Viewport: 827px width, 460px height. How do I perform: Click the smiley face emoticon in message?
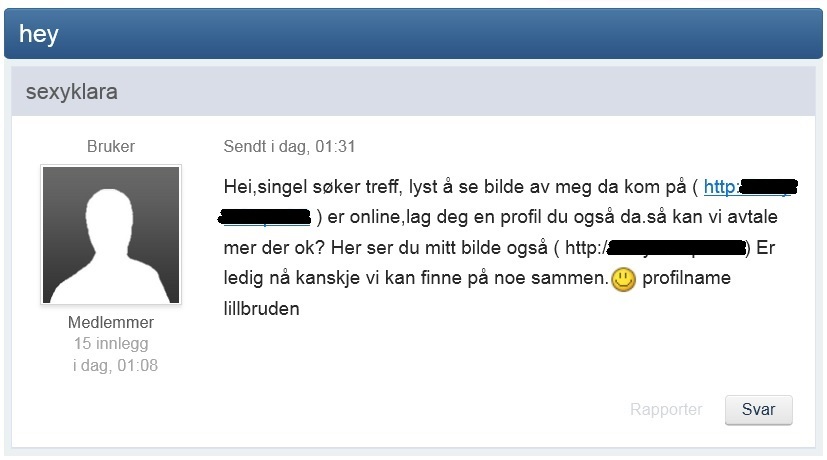pos(623,279)
